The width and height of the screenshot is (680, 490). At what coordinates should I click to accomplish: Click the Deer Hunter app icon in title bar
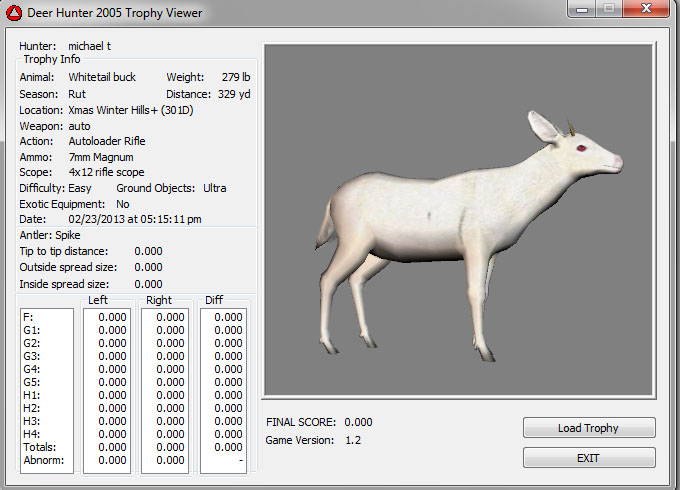coord(13,13)
